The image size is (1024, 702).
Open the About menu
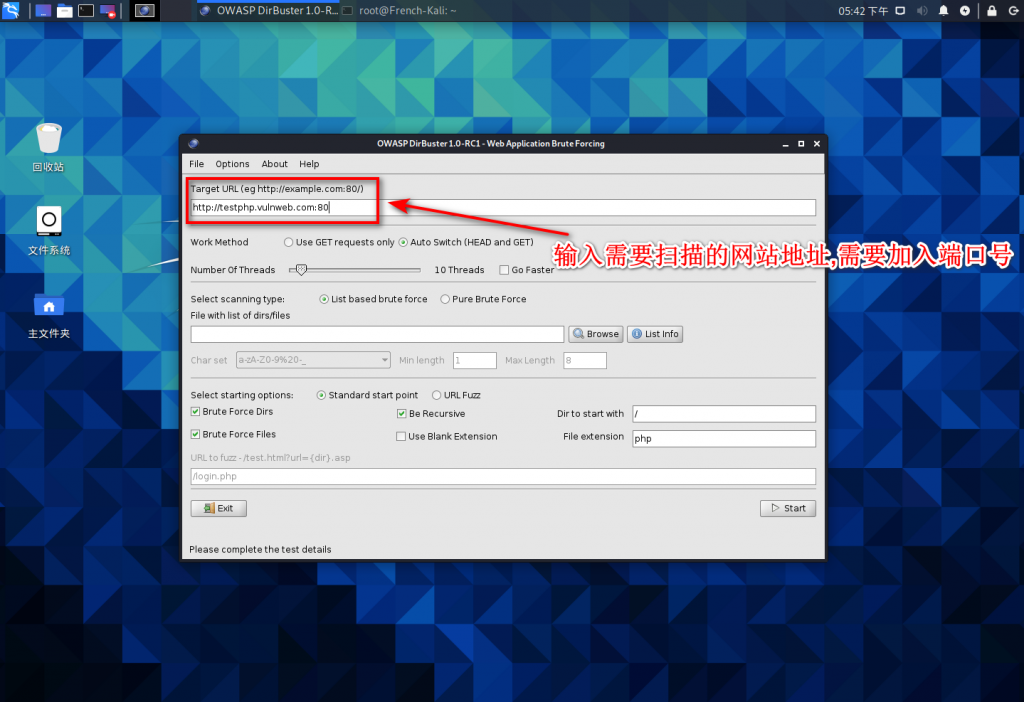(x=274, y=164)
